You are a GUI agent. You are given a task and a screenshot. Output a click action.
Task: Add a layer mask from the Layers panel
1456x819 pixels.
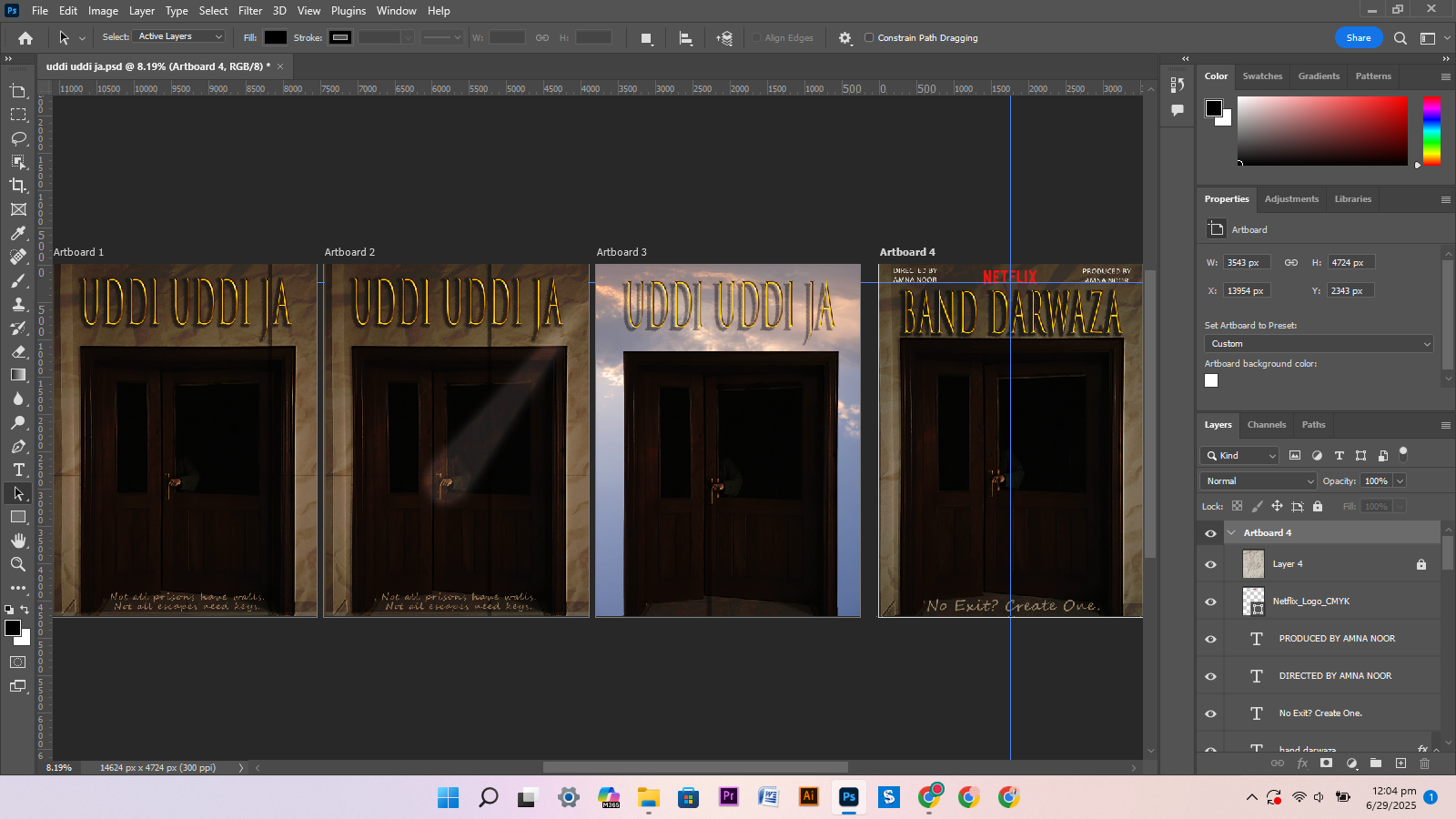point(1326,763)
